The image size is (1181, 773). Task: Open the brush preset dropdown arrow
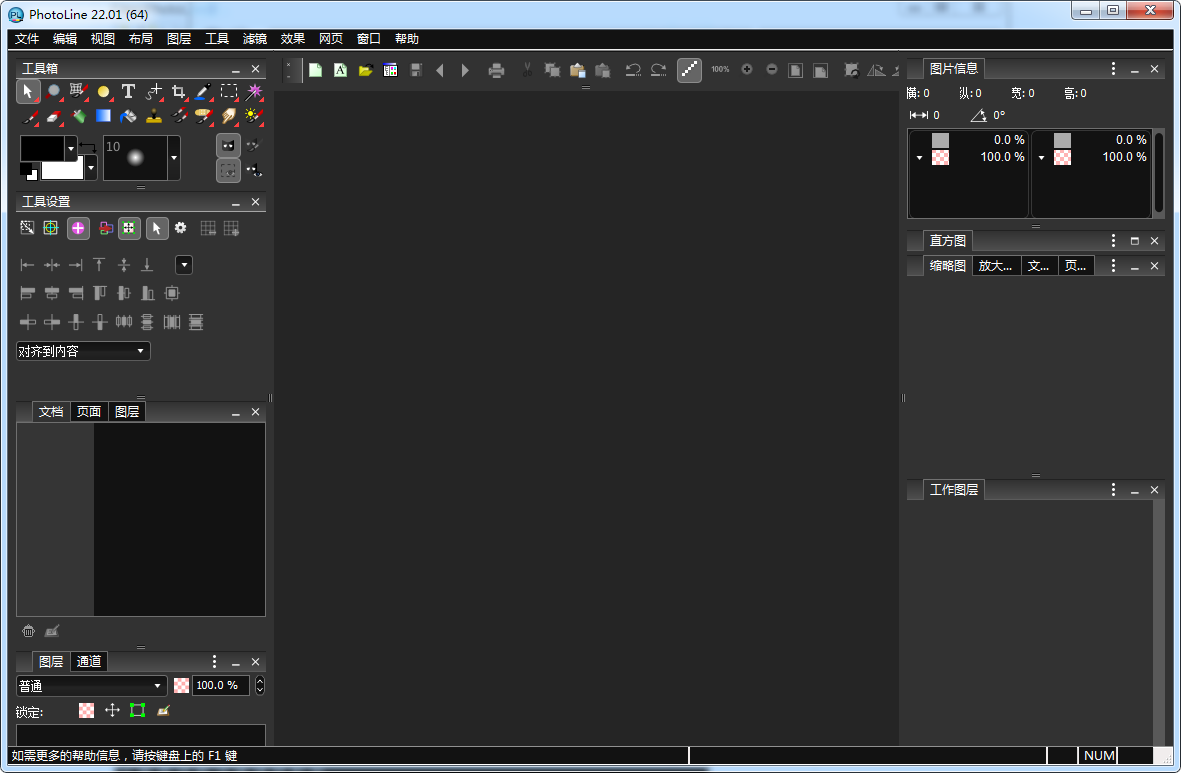click(173, 158)
